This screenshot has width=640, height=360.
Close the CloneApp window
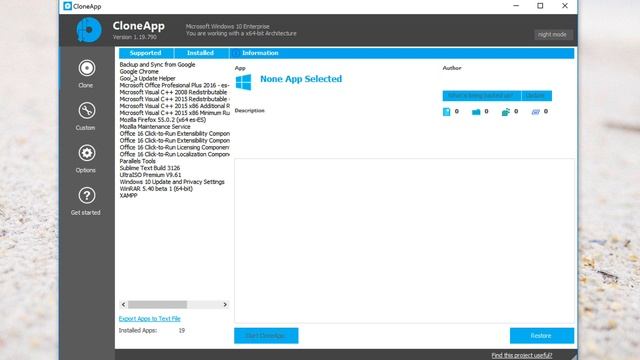pos(565,6)
